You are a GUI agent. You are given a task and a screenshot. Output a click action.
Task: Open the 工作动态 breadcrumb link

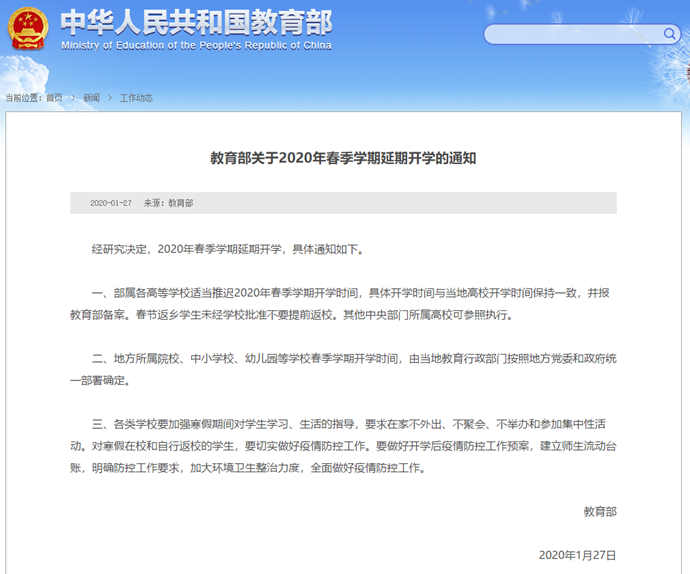point(136,98)
